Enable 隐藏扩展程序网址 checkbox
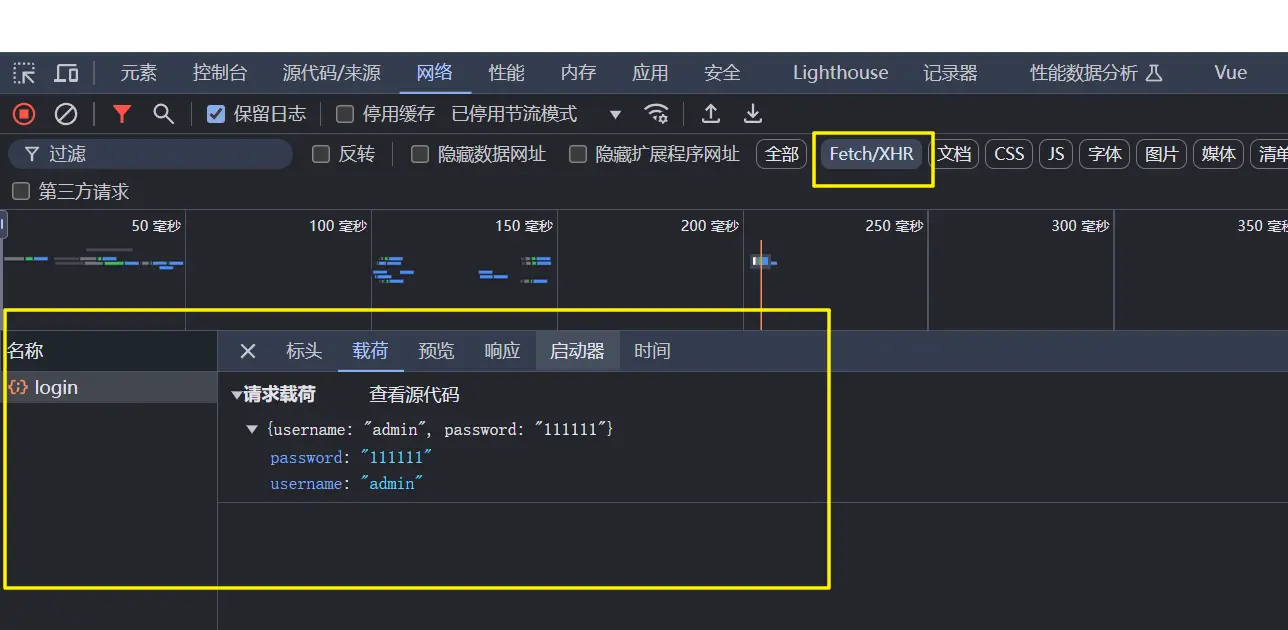Screen dimensions: 1288x630 click(x=578, y=154)
